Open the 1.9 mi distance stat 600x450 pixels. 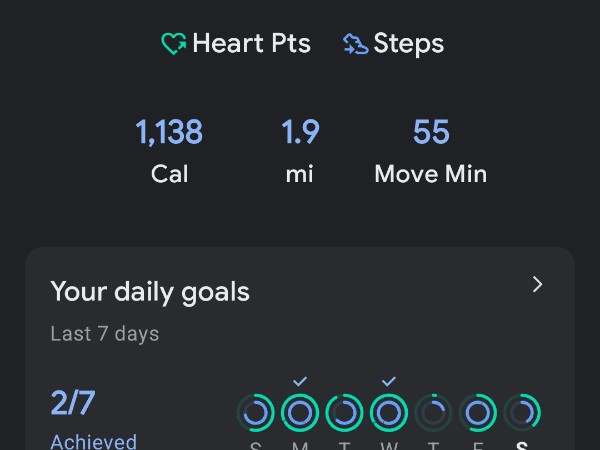pyautogui.click(x=299, y=150)
